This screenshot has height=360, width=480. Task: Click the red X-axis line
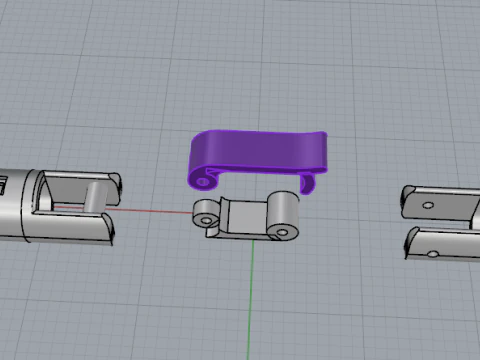click(x=150, y=211)
